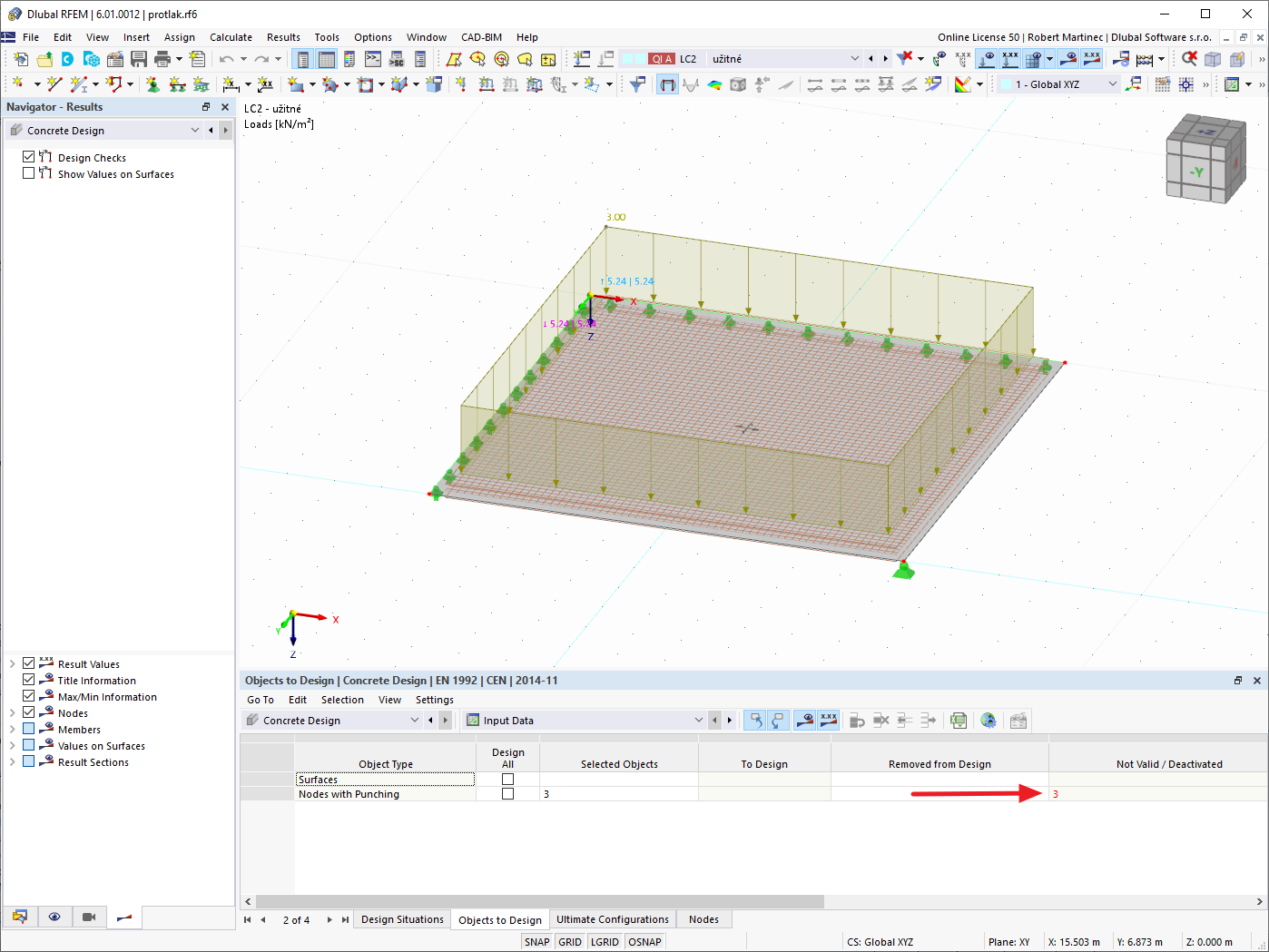Toggle the Title Information checkbox

pos(29,680)
